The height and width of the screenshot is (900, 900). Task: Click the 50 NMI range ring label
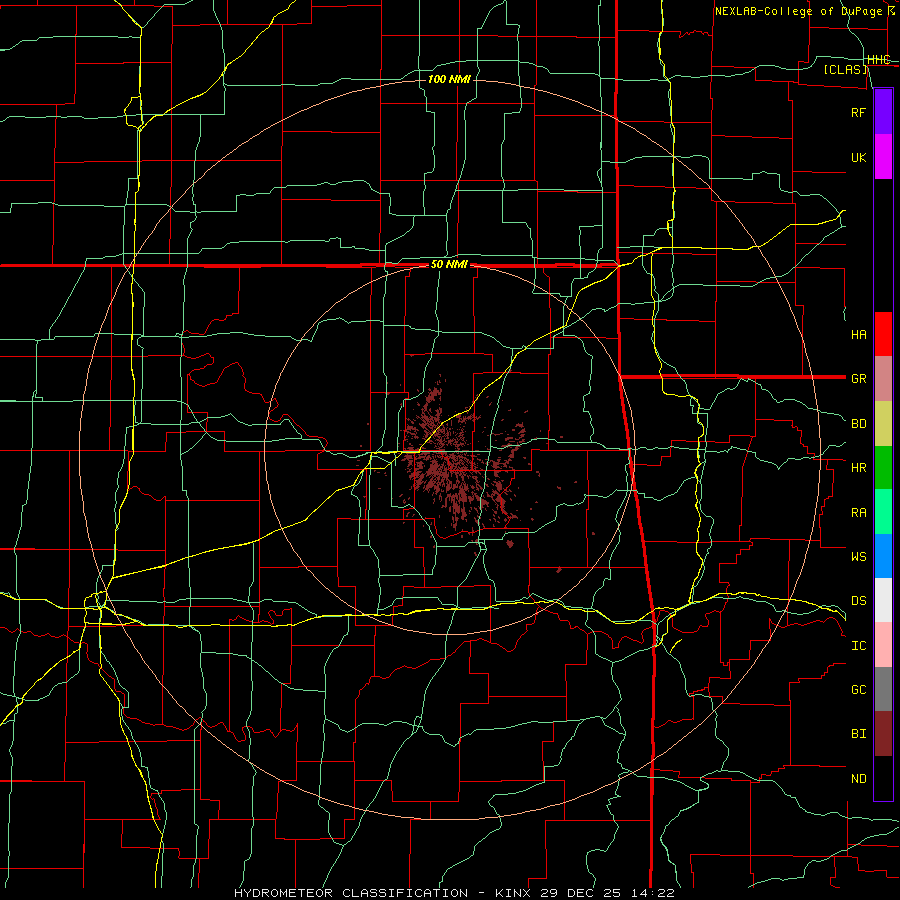point(449,265)
